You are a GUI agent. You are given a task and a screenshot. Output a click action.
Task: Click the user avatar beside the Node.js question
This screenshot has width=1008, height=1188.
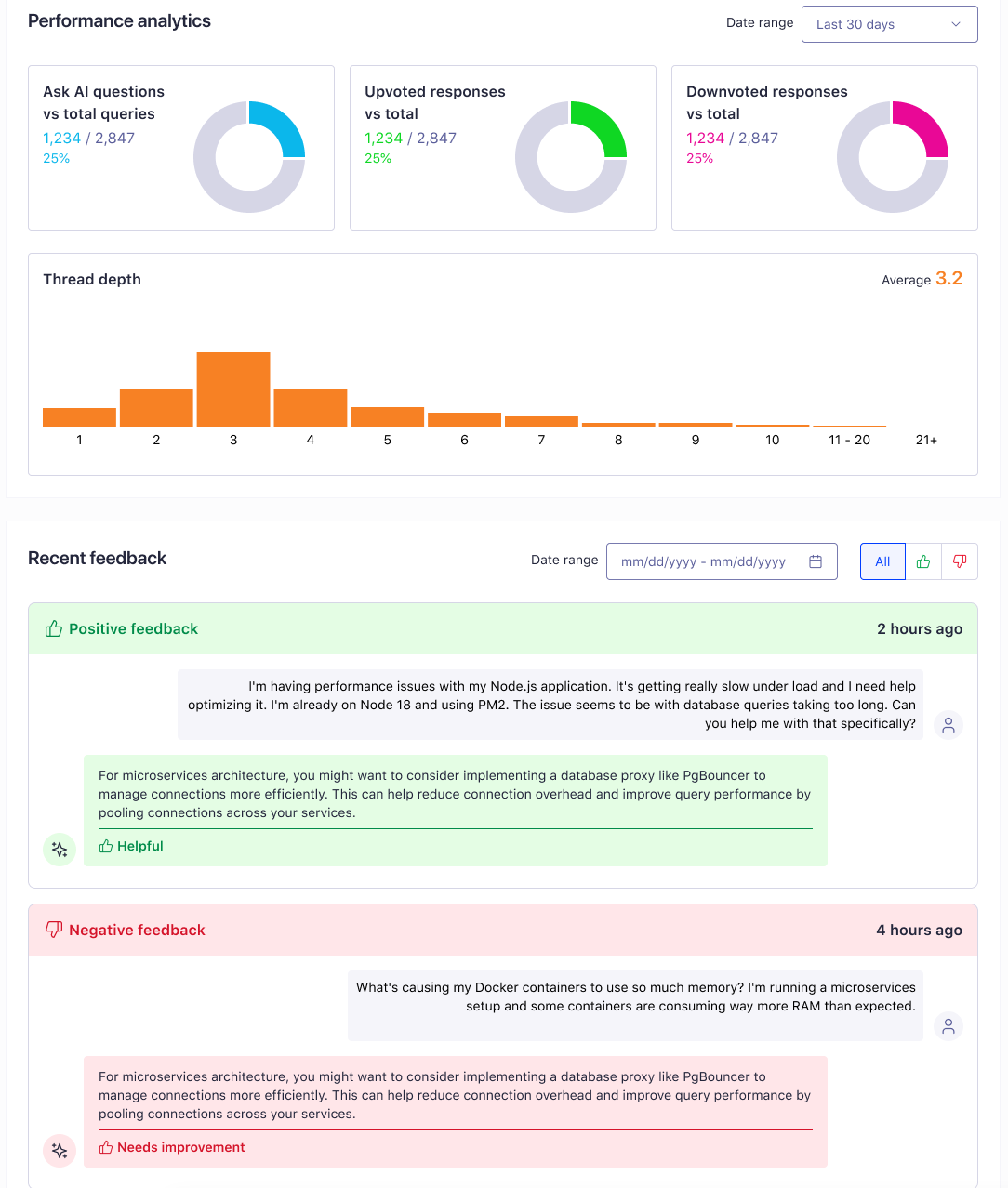tap(948, 723)
